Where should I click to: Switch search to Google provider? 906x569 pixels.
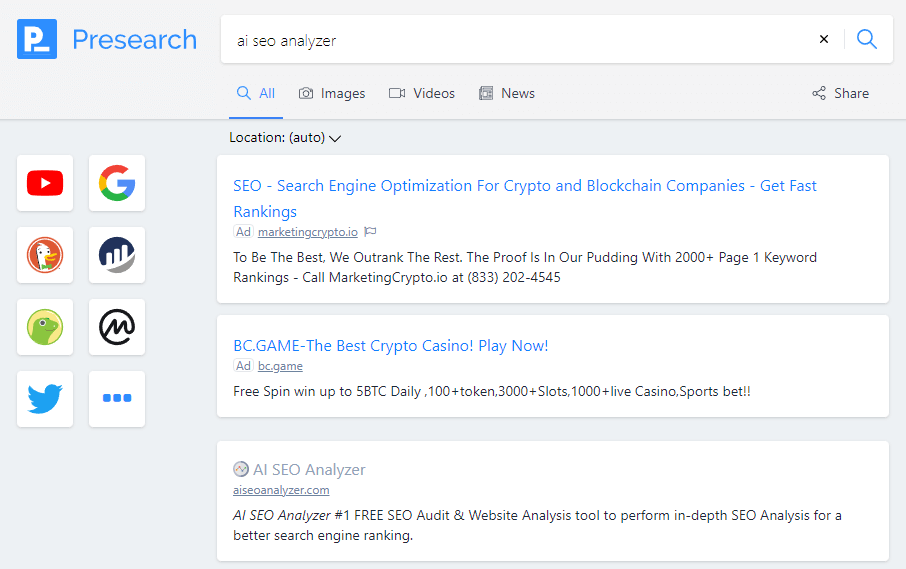(117, 183)
